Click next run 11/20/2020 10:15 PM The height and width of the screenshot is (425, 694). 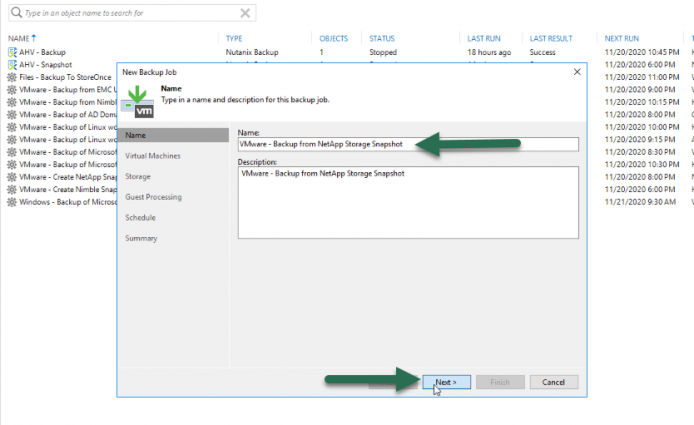click(x=642, y=102)
